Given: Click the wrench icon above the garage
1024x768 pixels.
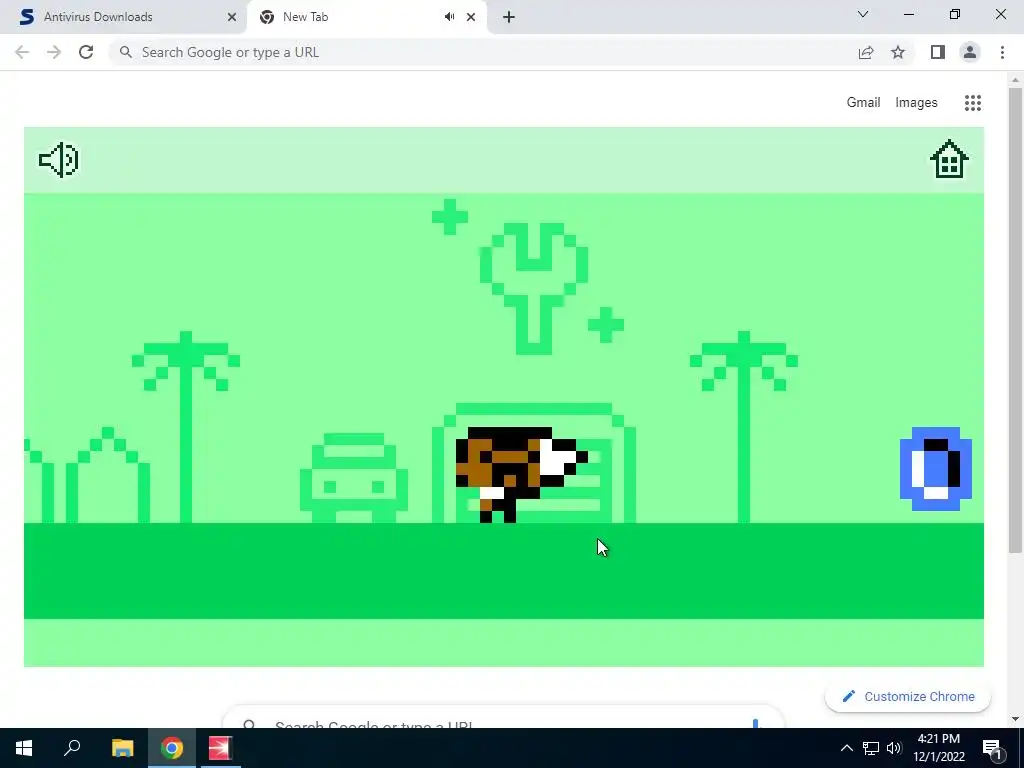Looking at the screenshot, I should click(x=534, y=288).
